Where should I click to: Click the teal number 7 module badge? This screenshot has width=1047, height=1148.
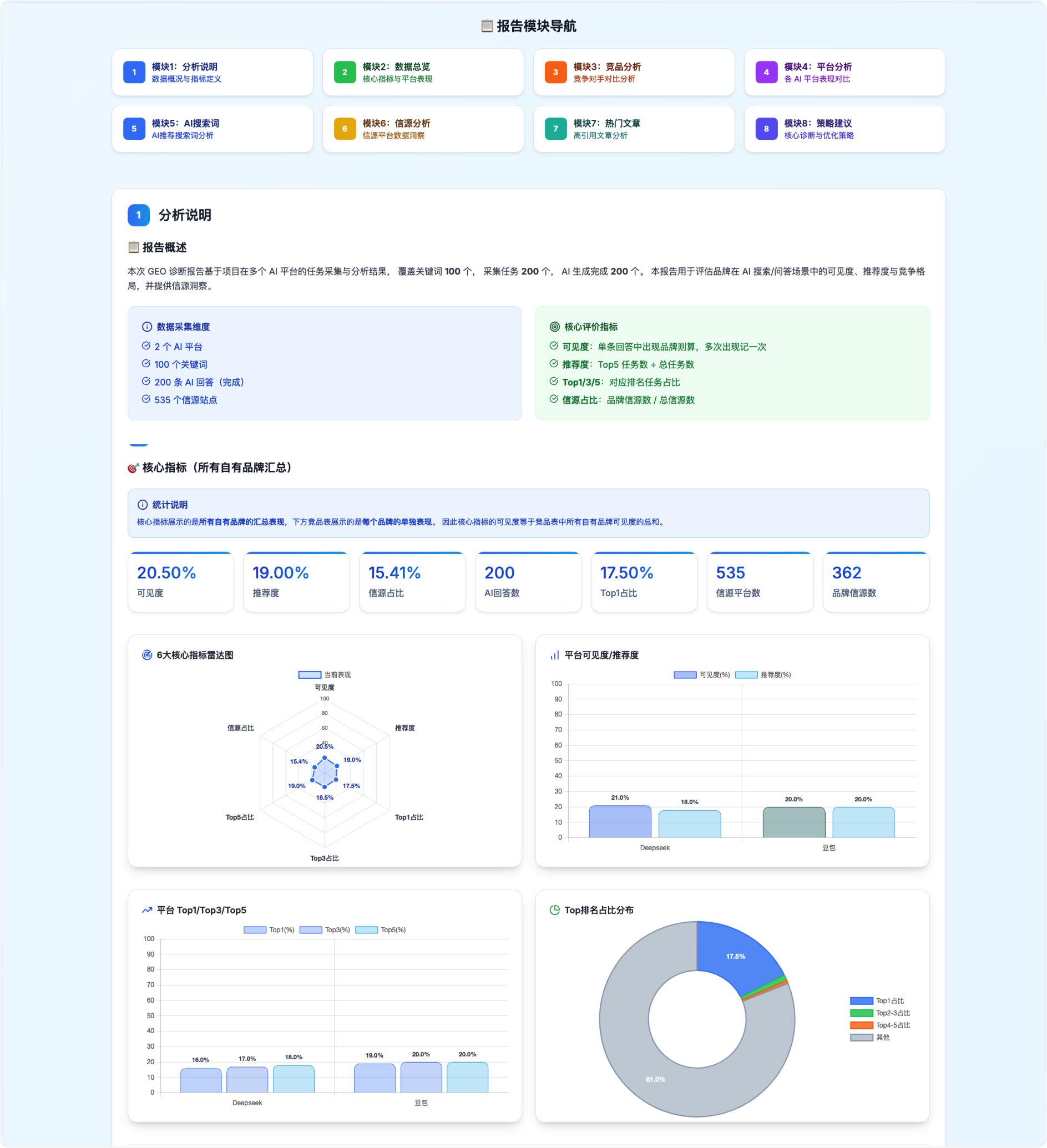(x=555, y=129)
